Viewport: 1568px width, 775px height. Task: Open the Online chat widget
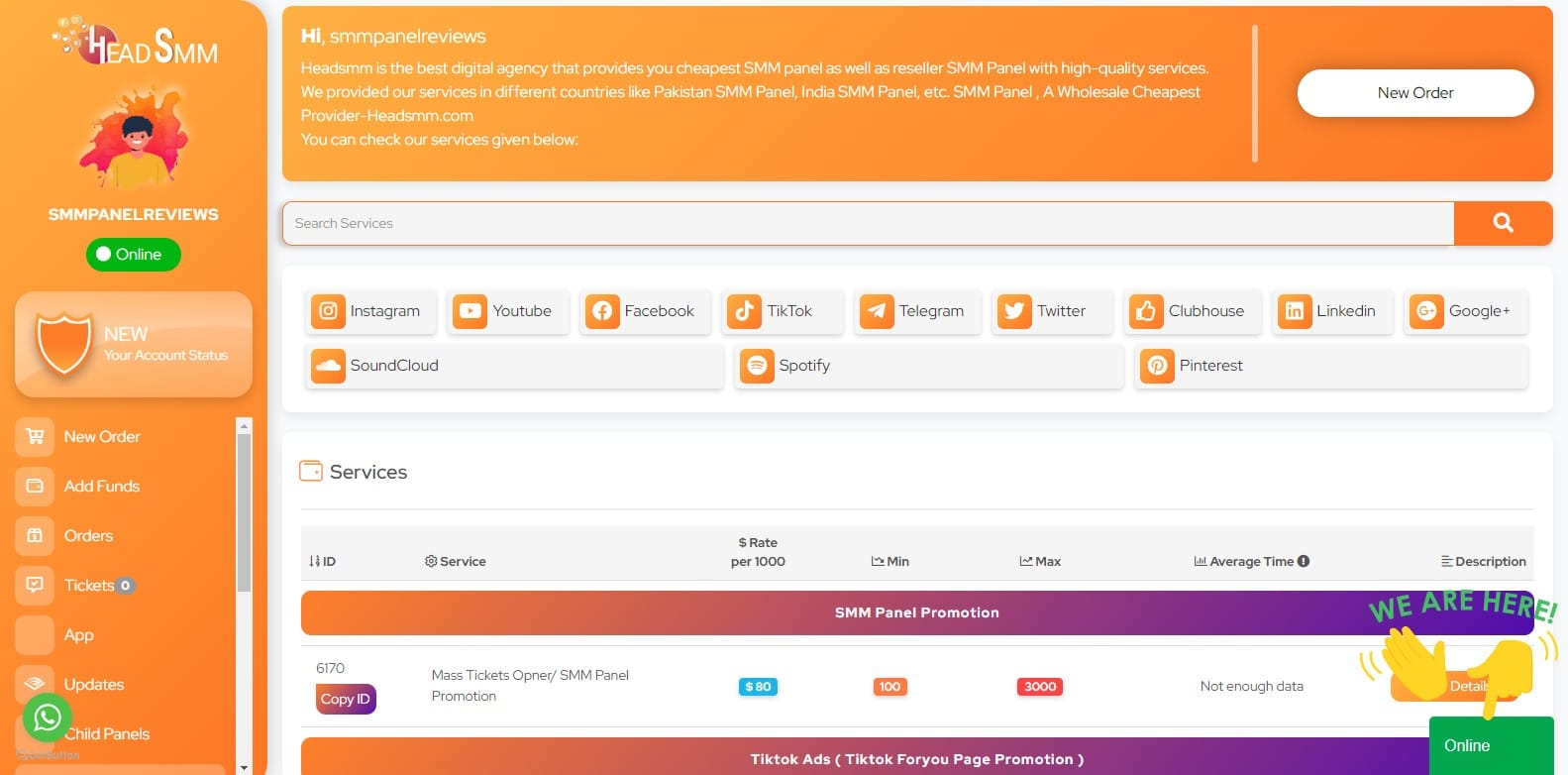point(1490,745)
